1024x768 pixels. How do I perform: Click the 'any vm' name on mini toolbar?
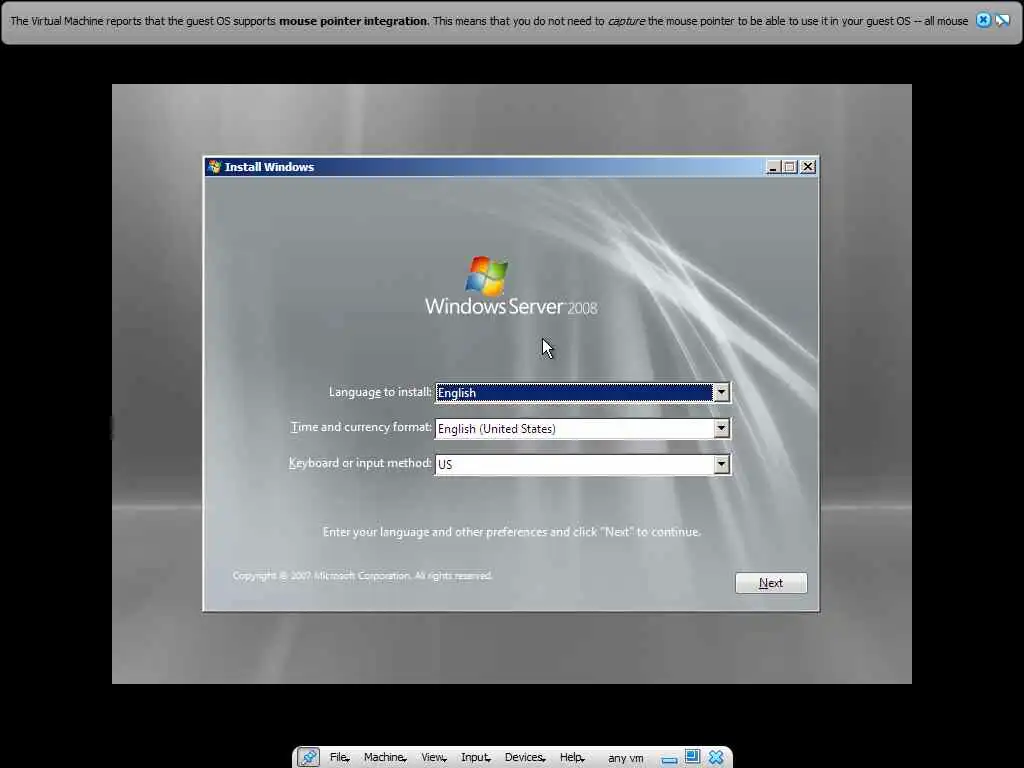pyautogui.click(x=625, y=758)
